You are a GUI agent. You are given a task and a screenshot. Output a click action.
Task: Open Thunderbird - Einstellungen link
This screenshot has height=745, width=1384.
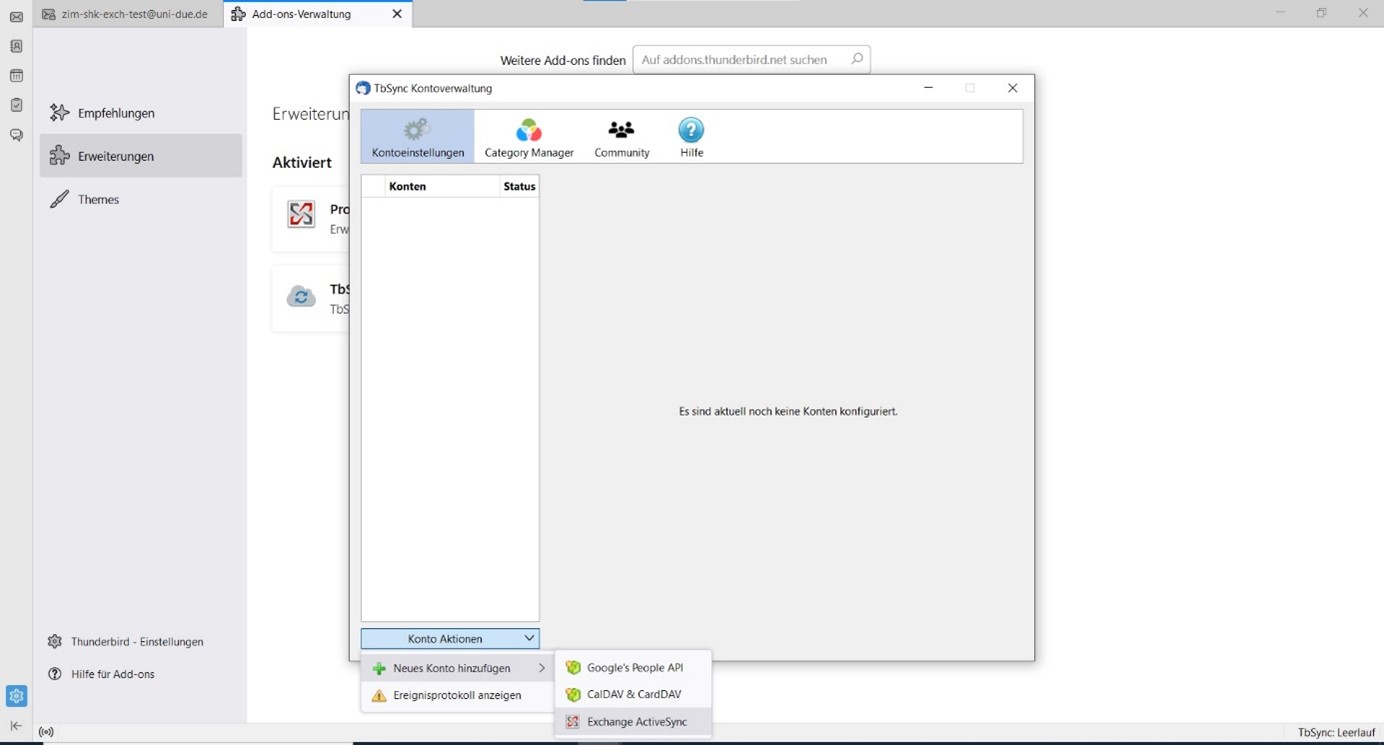click(136, 642)
